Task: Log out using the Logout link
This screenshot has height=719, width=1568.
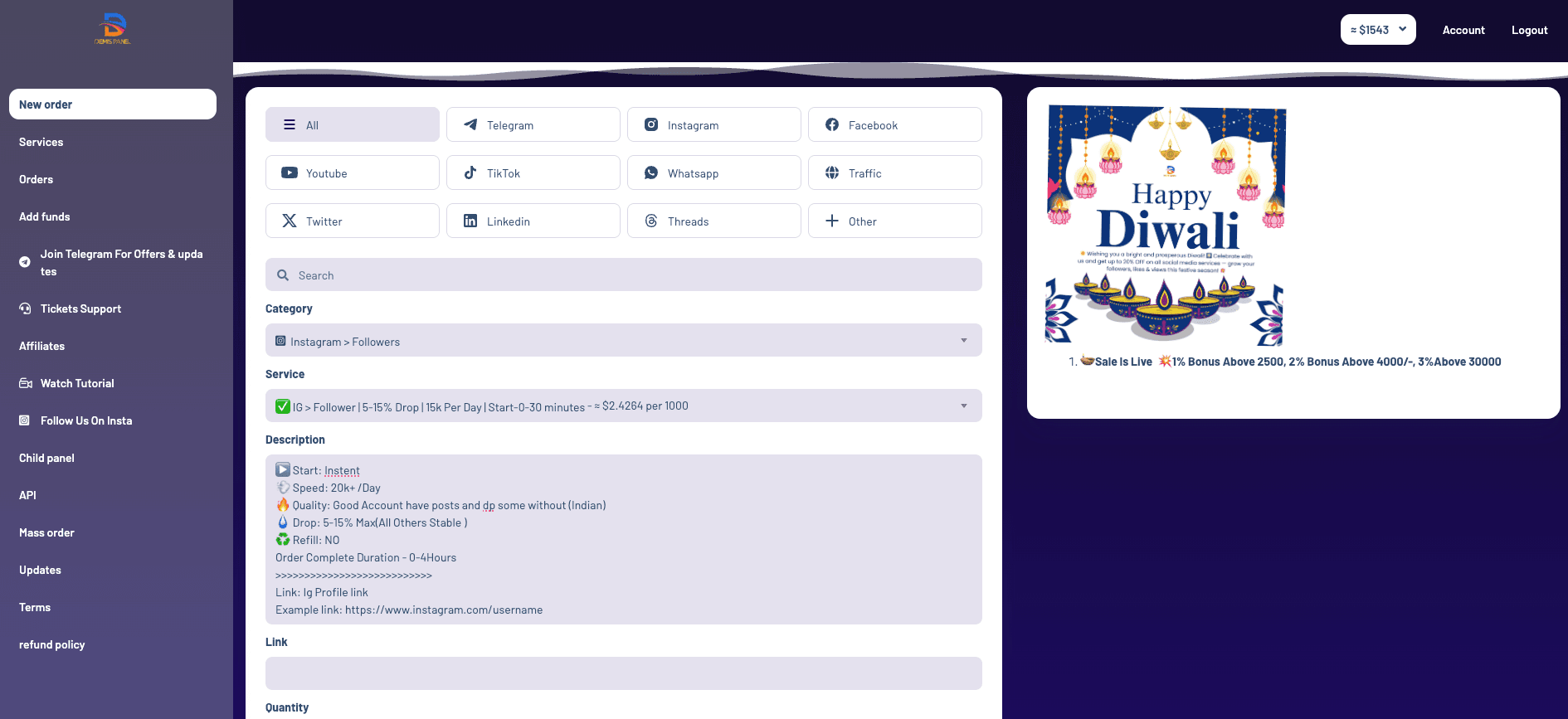Action: [1529, 31]
